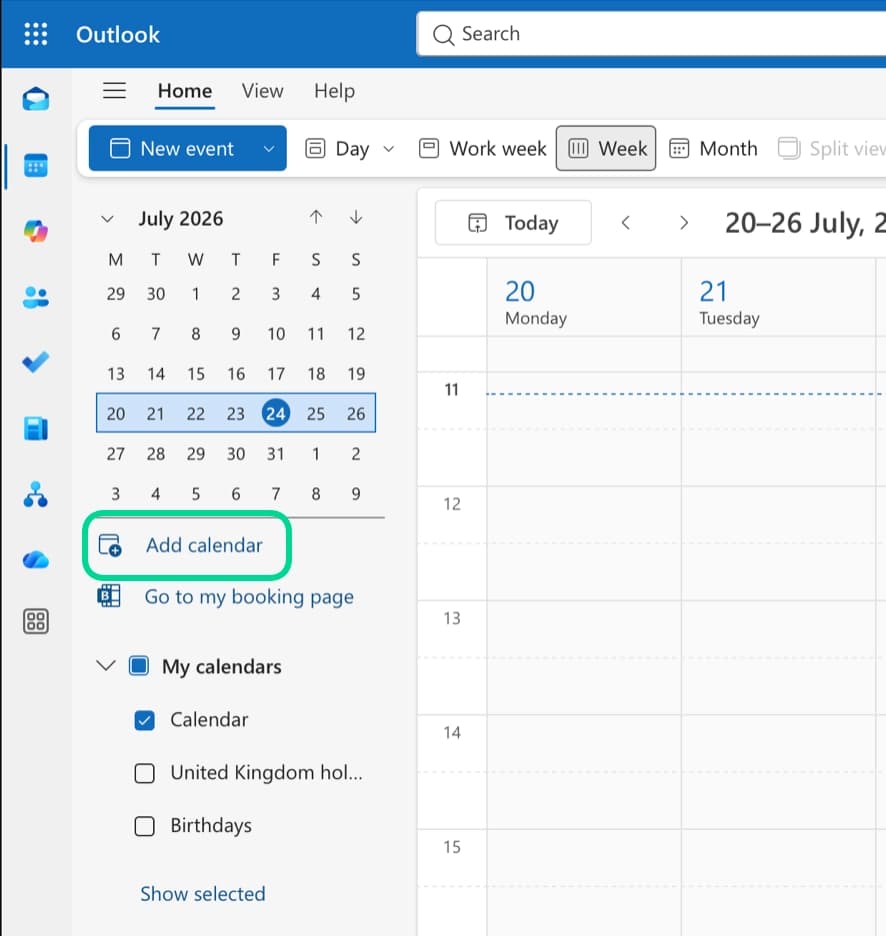Open the Newsletters app icon
The image size is (886, 936).
(x=36, y=429)
